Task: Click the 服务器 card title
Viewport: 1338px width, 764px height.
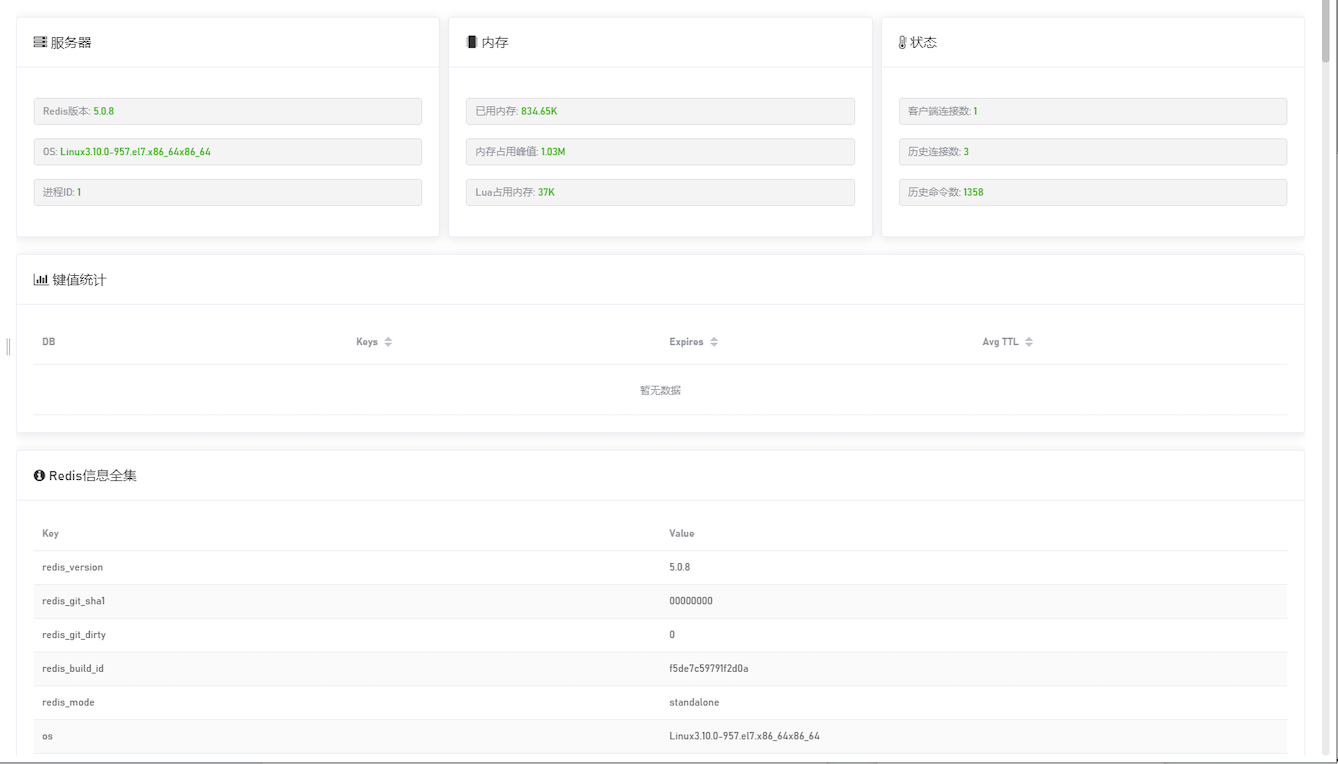Action: (71, 42)
